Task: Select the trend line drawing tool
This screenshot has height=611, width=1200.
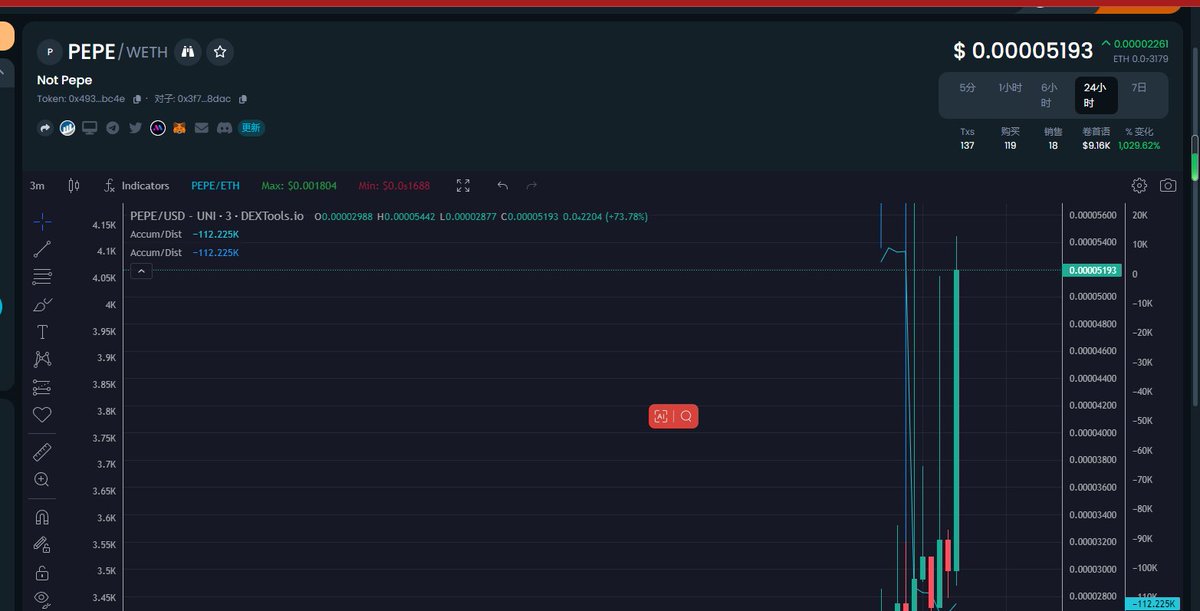Action: pyautogui.click(x=42, y=249)
